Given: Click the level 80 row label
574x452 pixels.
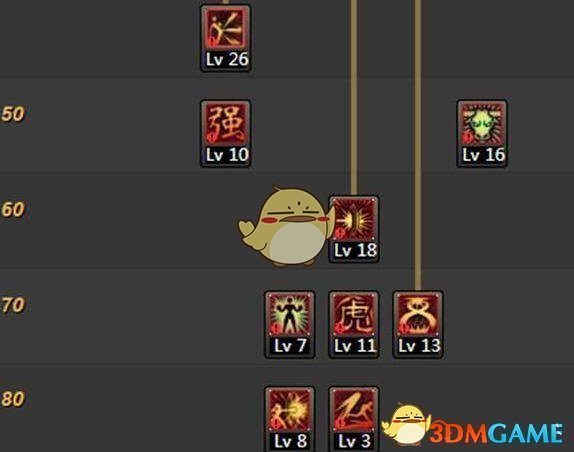Looking at the screenshot, I should pos(13,399).
